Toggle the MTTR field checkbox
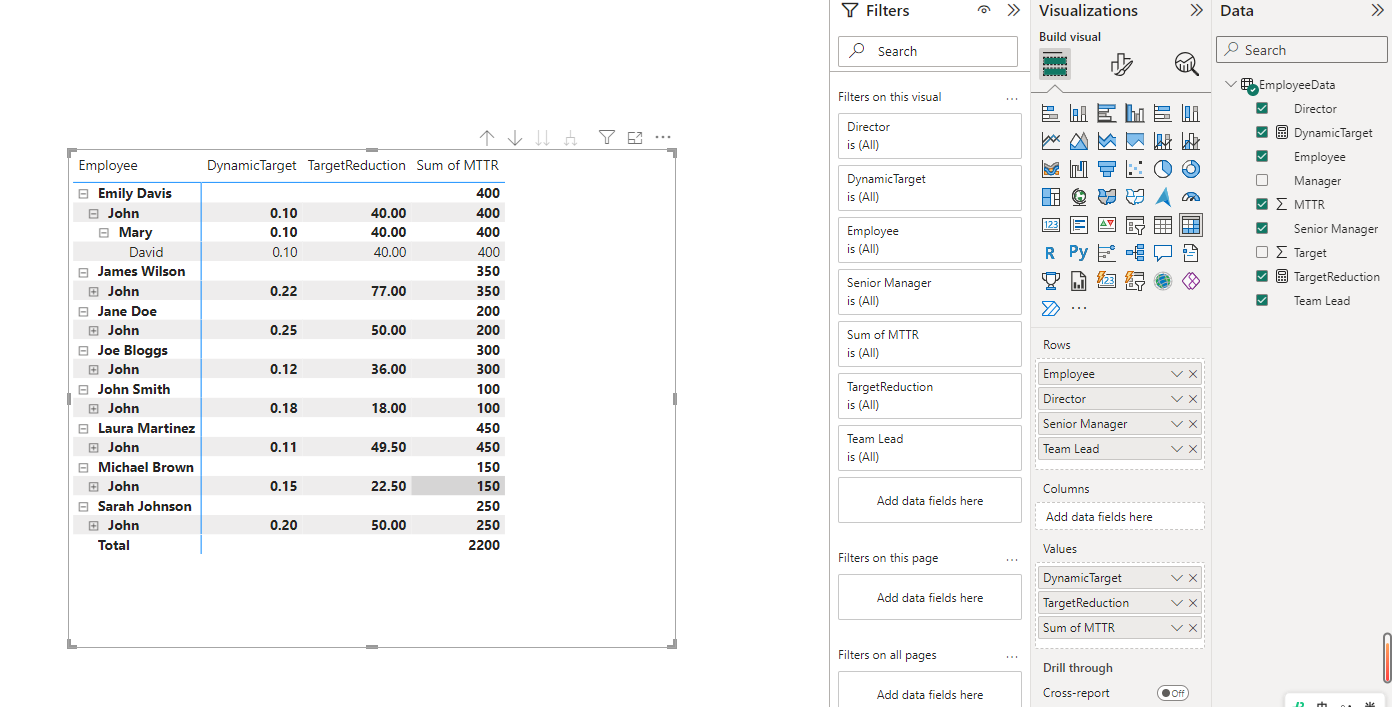 (1262, 204)
